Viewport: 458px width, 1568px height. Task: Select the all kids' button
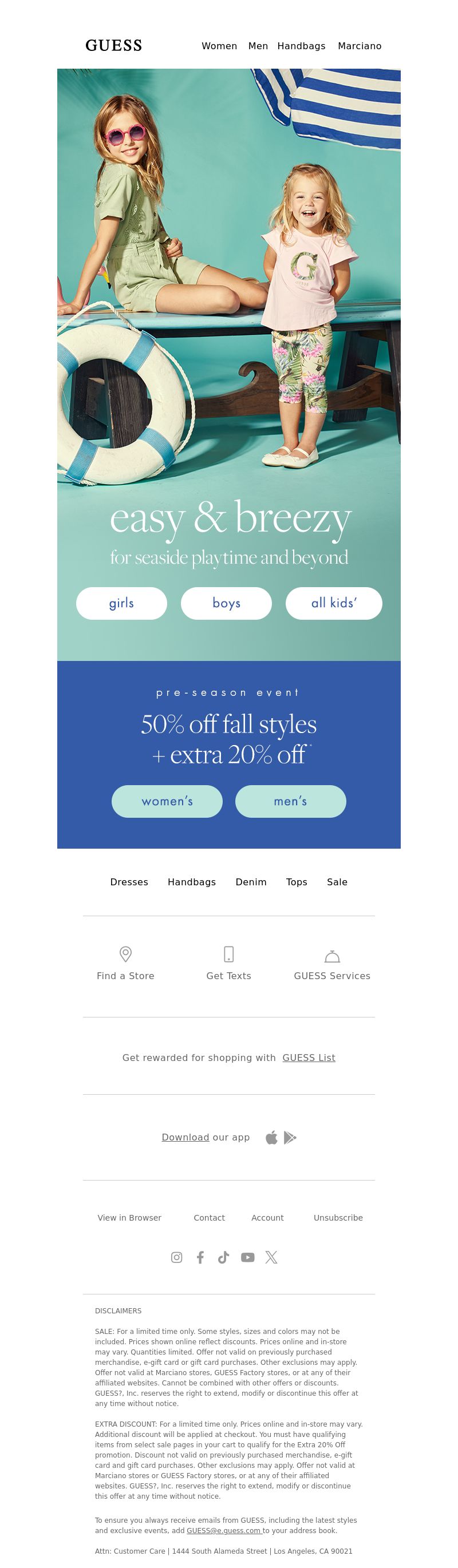[334, 603]
